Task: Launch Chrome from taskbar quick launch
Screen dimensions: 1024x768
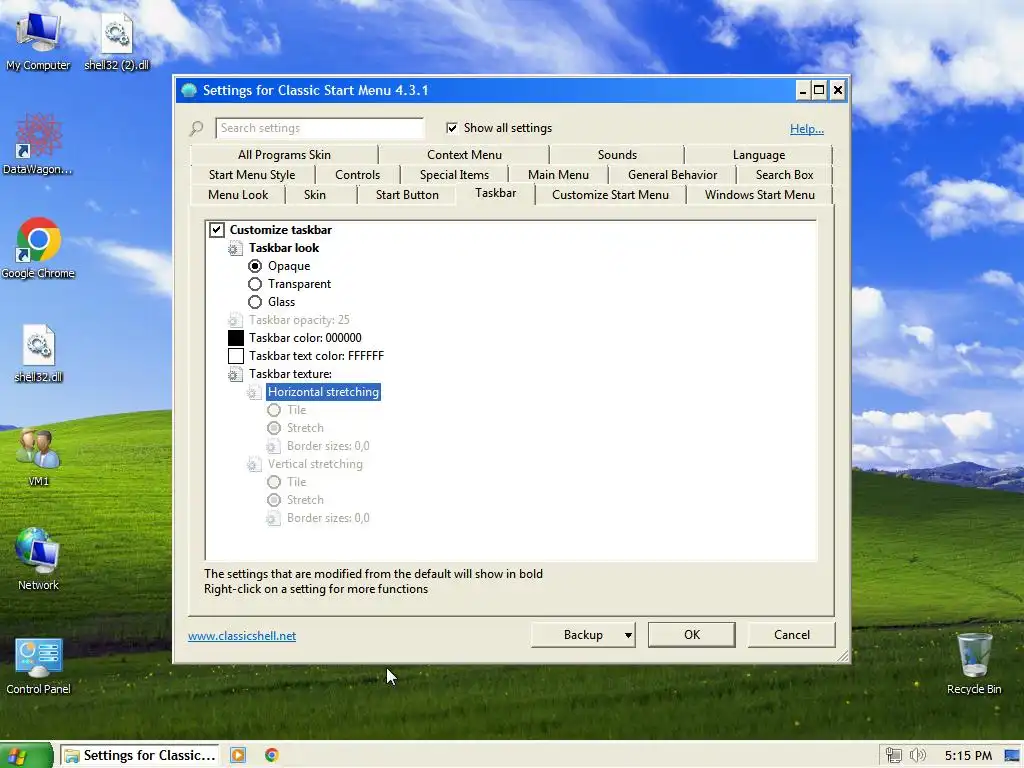Action: (272, 756)
